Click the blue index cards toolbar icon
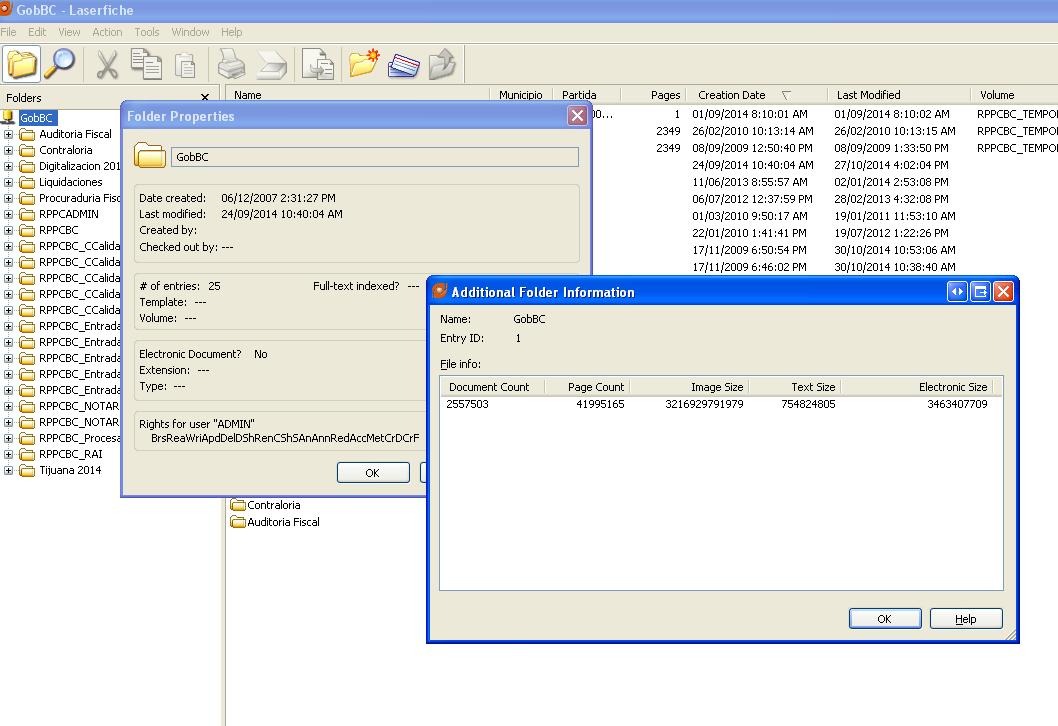The image size is (1058, 726). point(403,65)
